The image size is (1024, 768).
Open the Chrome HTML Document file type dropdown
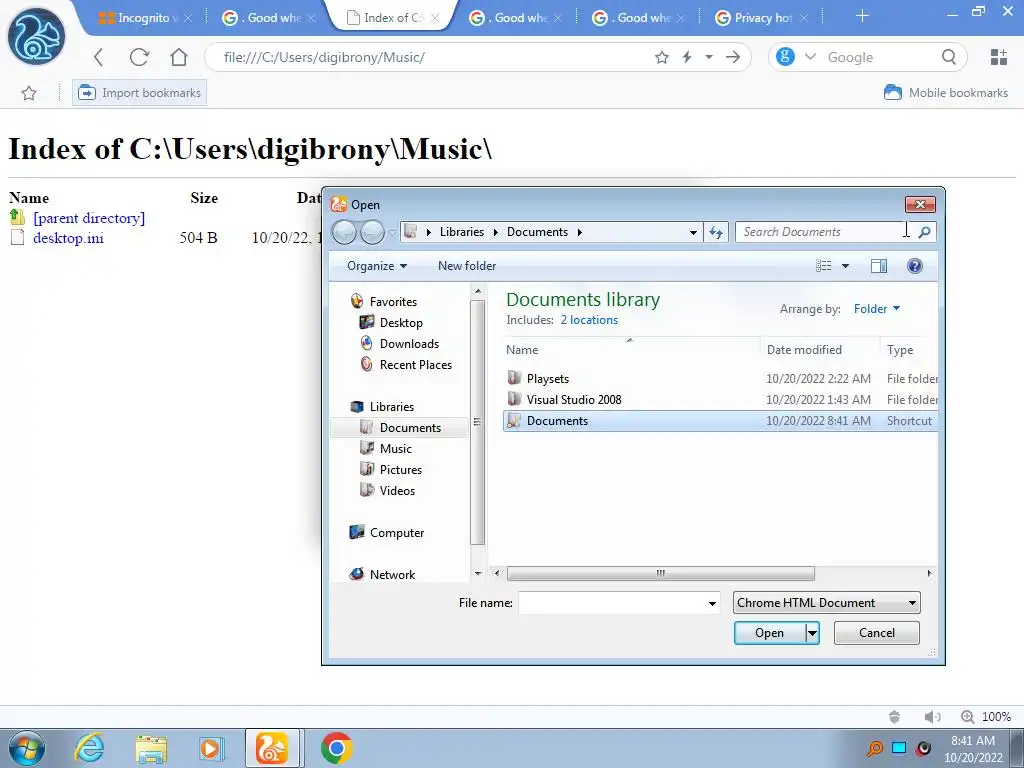(826, 603)
